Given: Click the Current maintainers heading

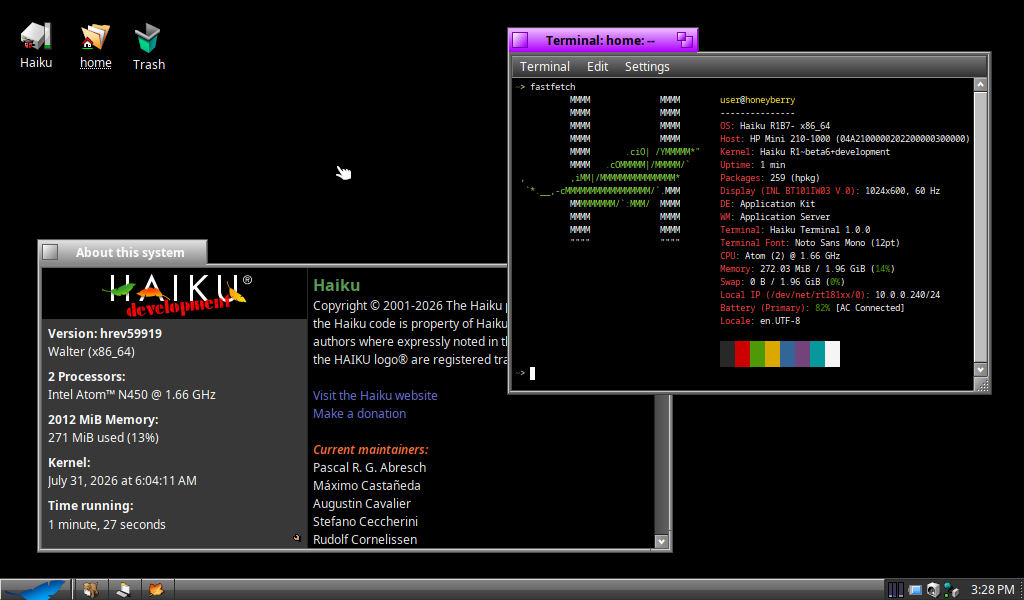Looking at the screenshot, I should click(x=370, y=450).
